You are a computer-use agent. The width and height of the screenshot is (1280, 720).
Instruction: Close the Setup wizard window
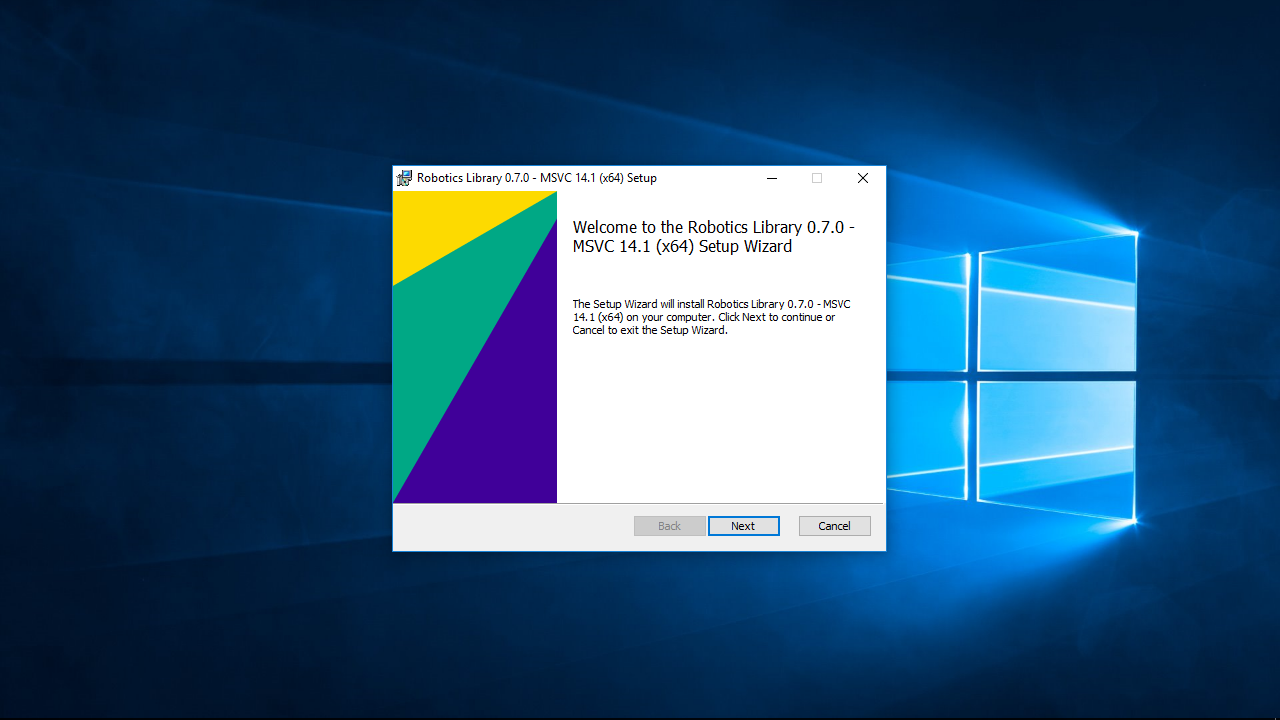862,178
